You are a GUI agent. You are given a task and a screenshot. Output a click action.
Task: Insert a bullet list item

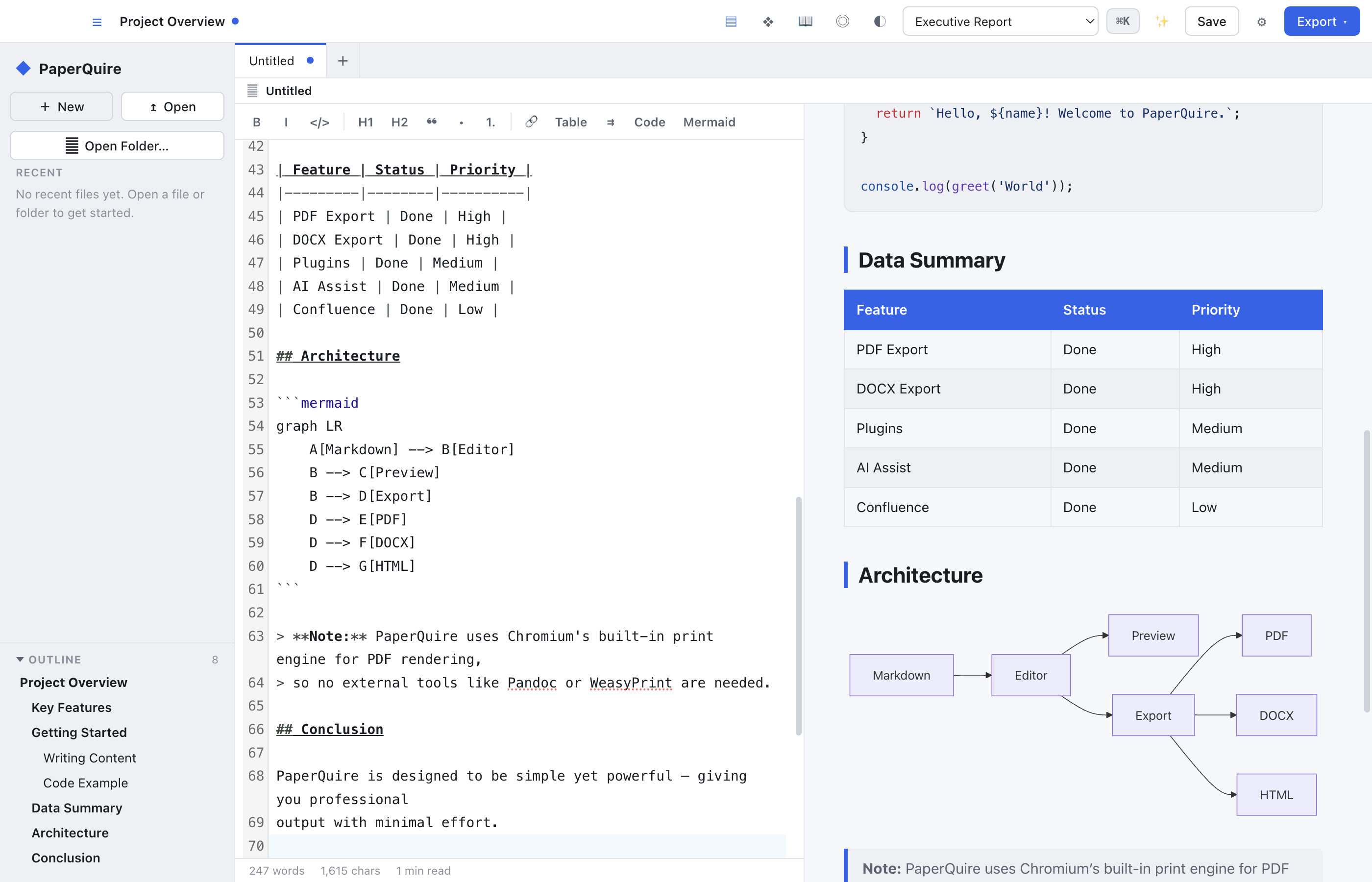(461, 122)
